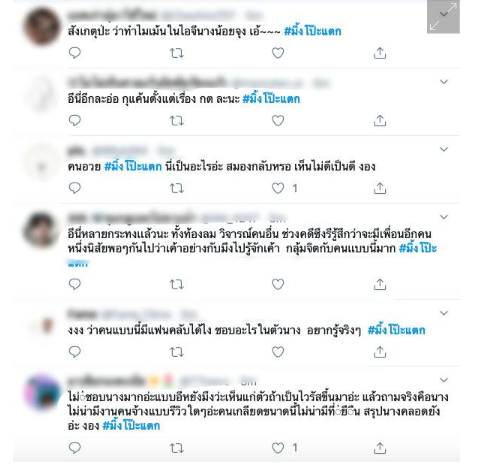Share the last tweet

[x=380, y=448]
